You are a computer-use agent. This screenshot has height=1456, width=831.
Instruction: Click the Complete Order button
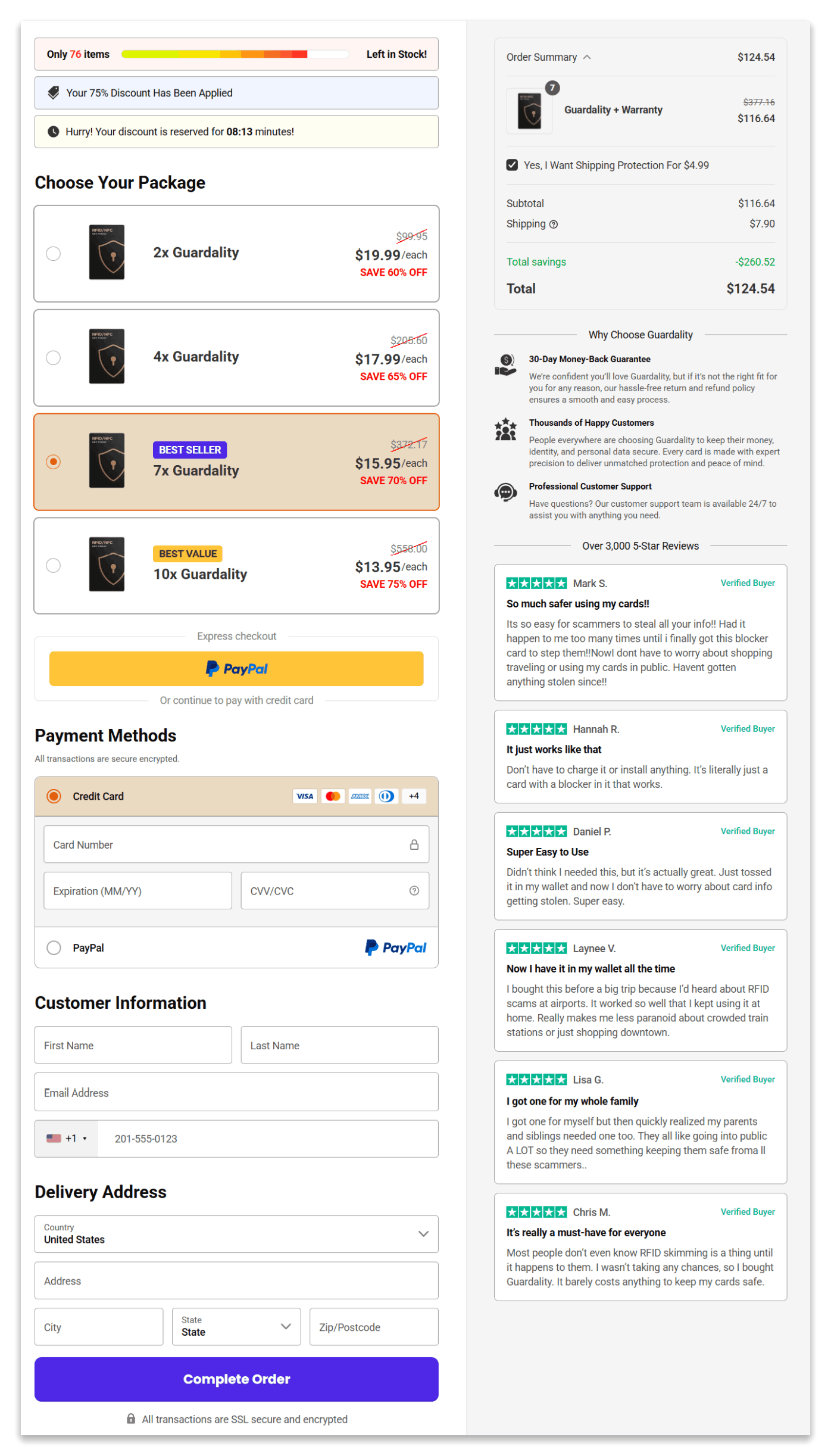[236, 1379]
